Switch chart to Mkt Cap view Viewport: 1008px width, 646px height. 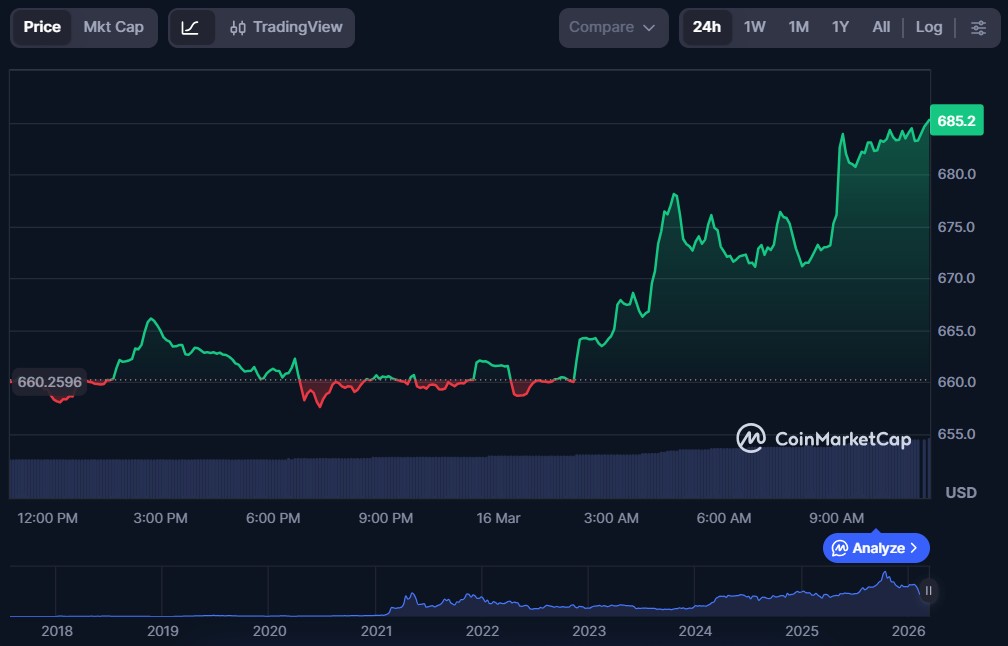coord(113,27)
